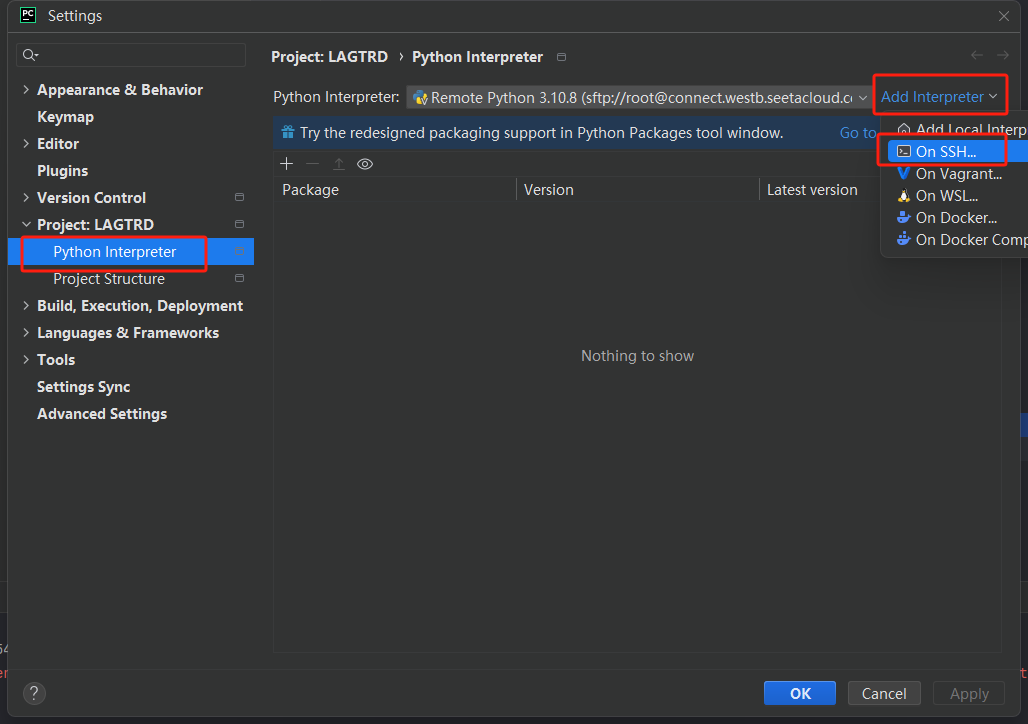1028x724 pixels.
Task: Open the Python Interpreter dropdown
Action: tap(639, 98)
